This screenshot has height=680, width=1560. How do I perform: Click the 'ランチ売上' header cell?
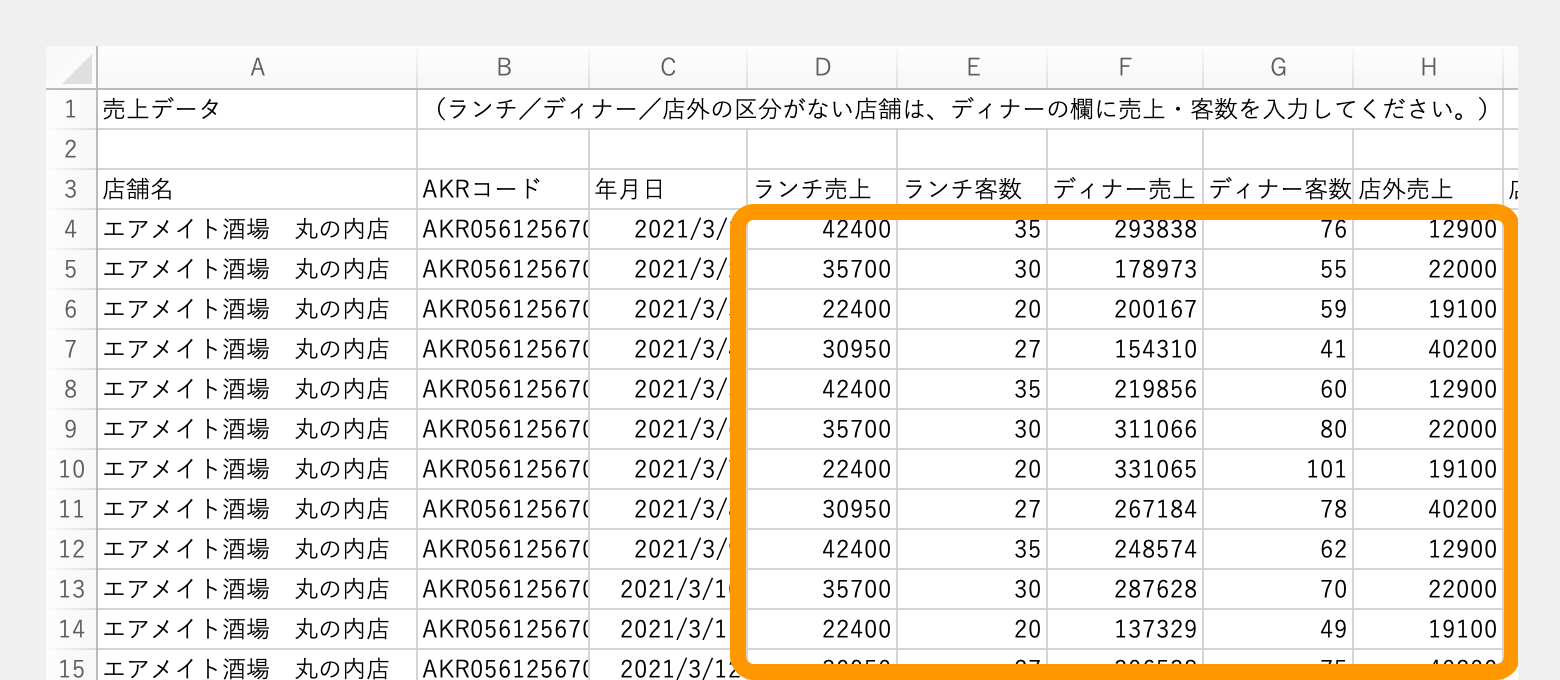point(822,189)
